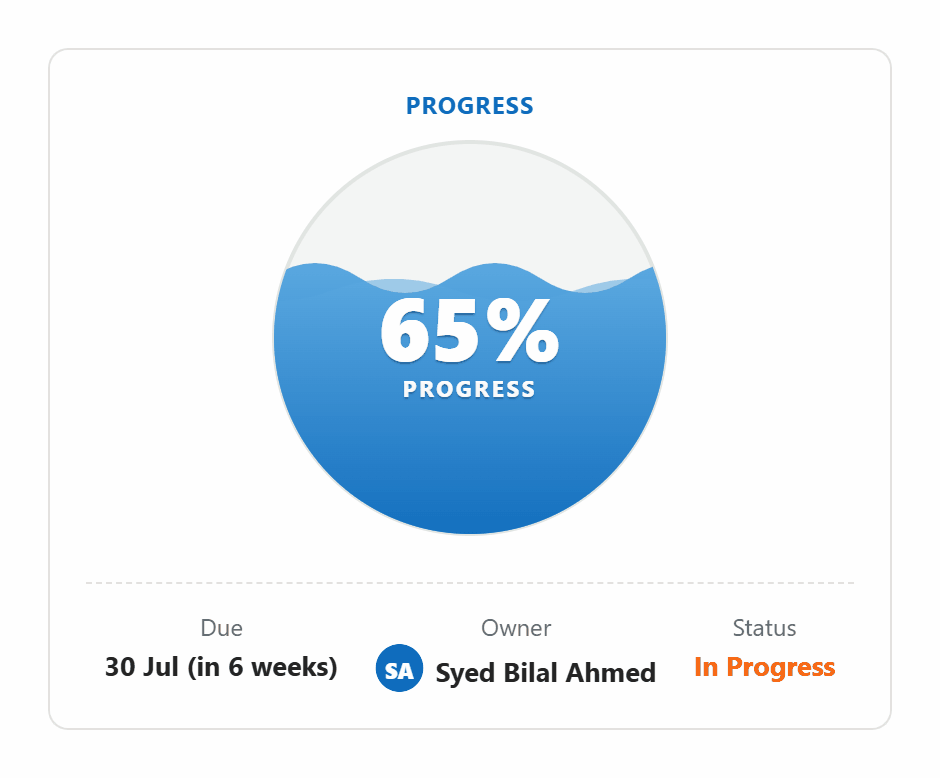Open the In Progress status

764,667
